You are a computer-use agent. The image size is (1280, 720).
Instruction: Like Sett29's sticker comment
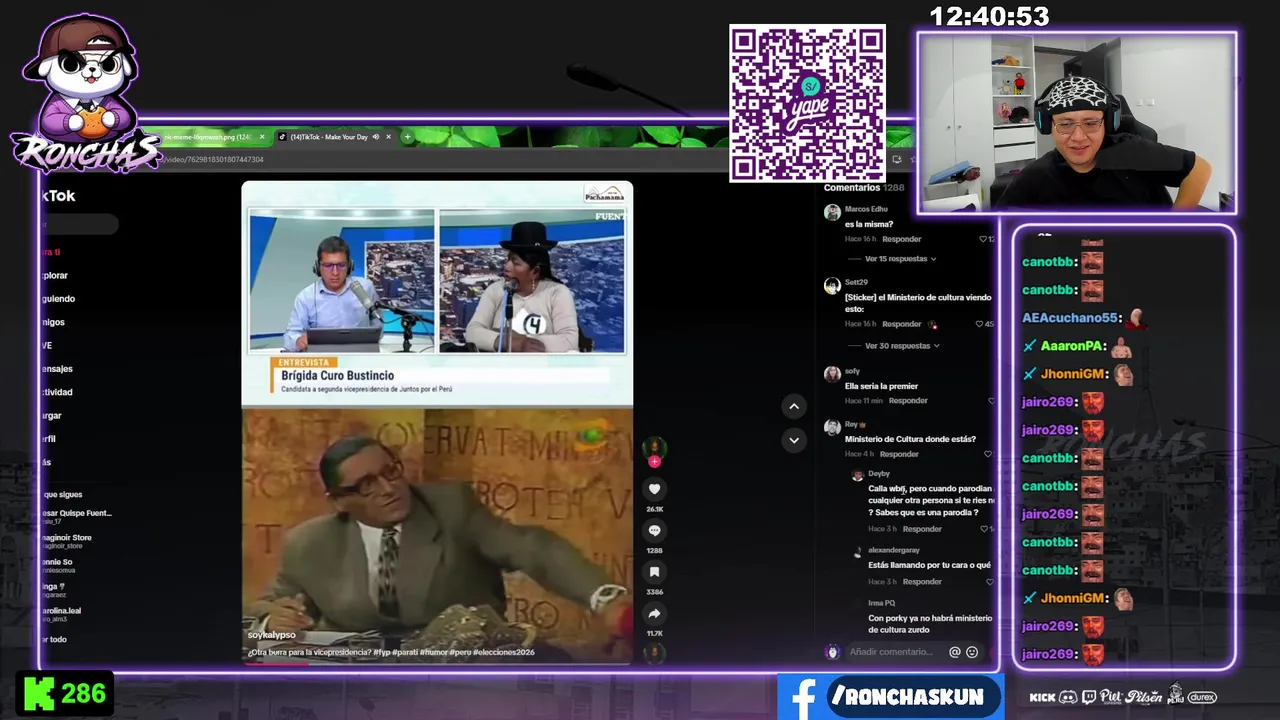coord(981,324)
